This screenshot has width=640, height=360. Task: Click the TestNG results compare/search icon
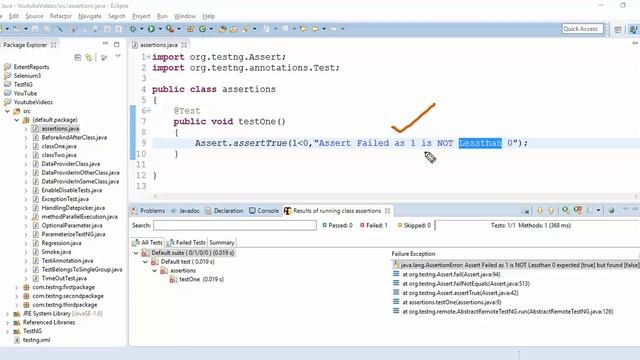[x=566, y=211]
